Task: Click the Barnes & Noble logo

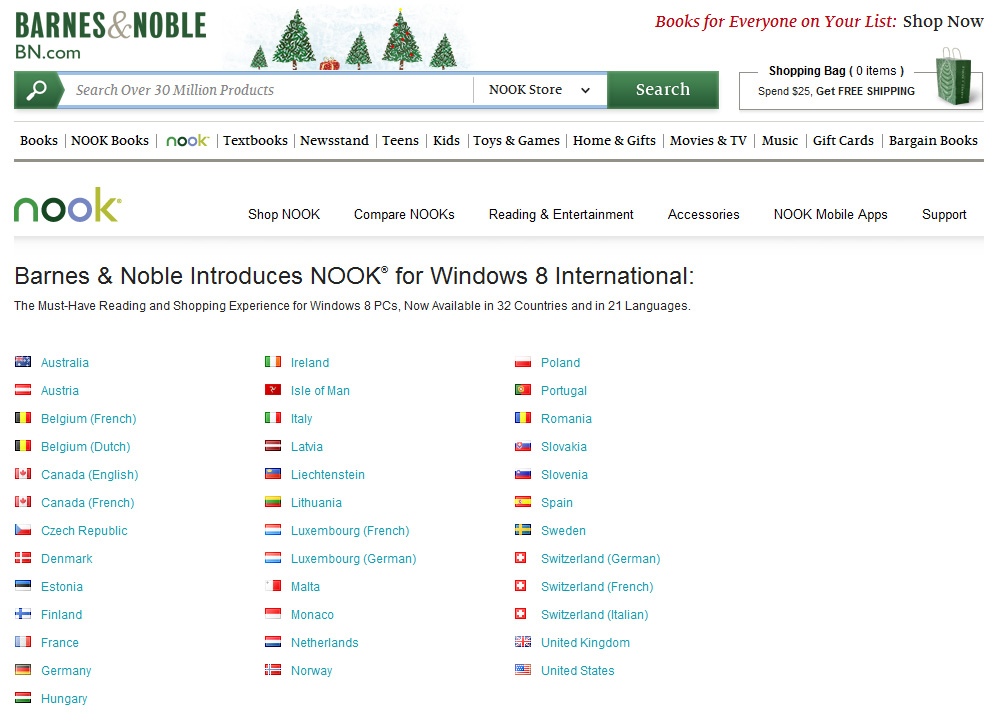Action: pos(110,35)
